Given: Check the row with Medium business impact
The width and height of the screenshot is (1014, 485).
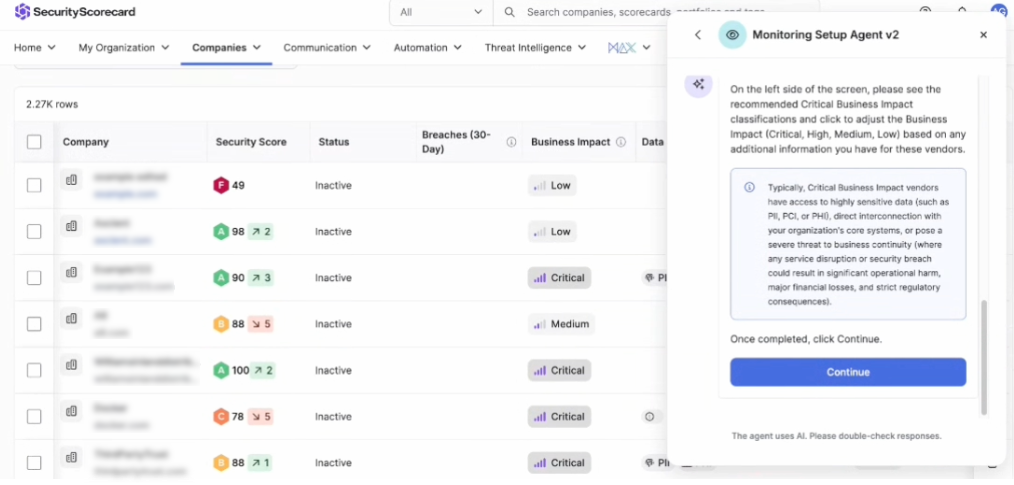Looking at the screenshot, I should 34,324.
